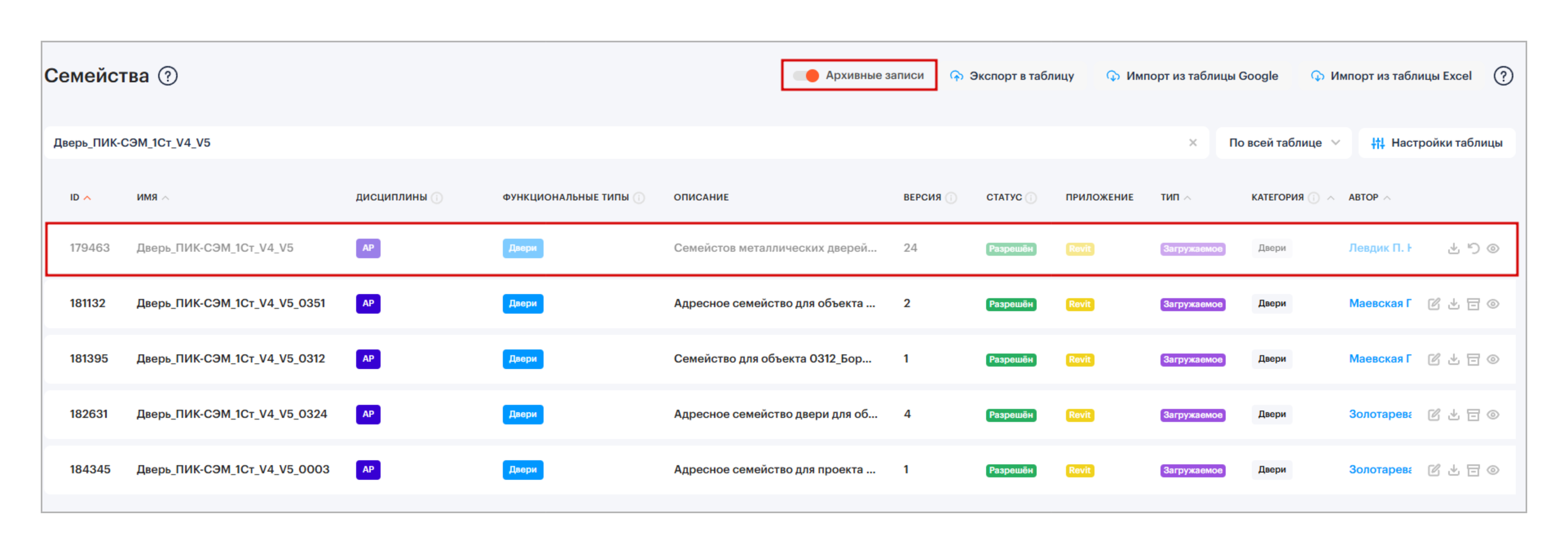Image resolution: width=1568 pixels, height=554 pixels.
Task: Open По всей таблице search scope dropdown
Action: coord(1283,143)
